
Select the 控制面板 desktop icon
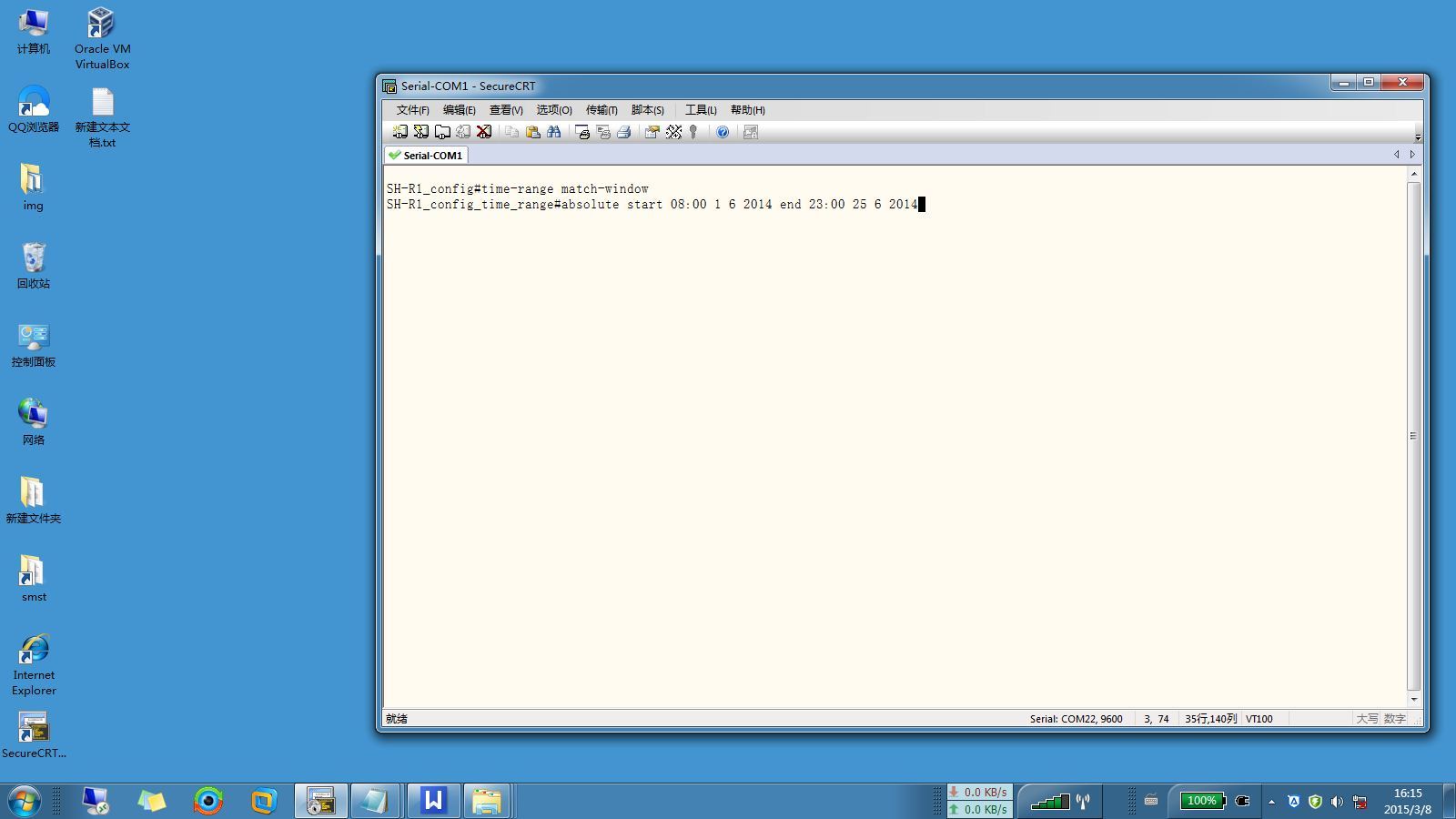[x=34, y=344]
